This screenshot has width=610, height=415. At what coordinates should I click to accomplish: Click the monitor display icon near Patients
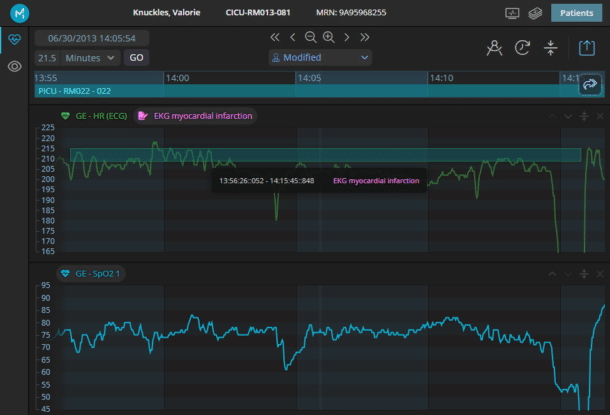click(x=512, y=13)
